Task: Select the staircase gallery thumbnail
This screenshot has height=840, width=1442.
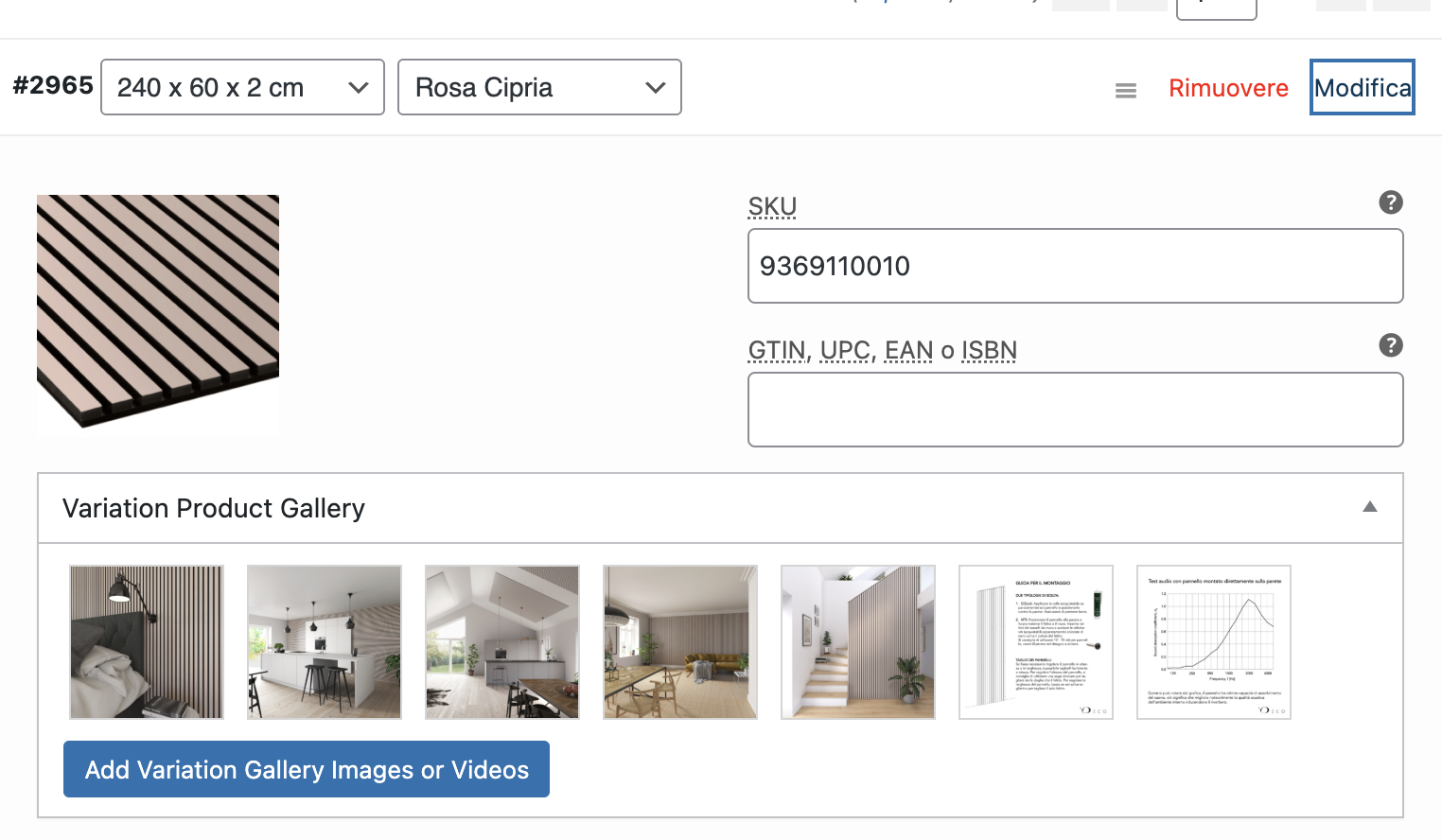Action: pyautogui.click(x=858, y=642)
